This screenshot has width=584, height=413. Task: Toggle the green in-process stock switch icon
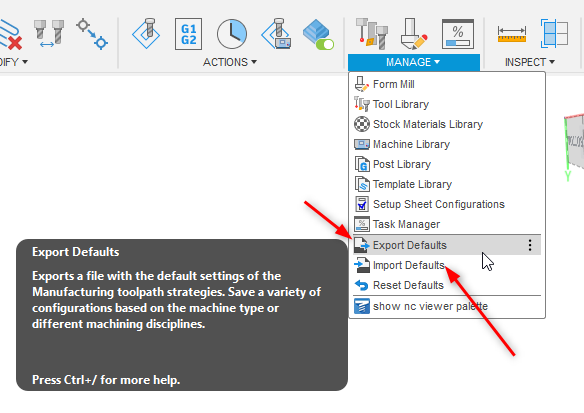318,34
